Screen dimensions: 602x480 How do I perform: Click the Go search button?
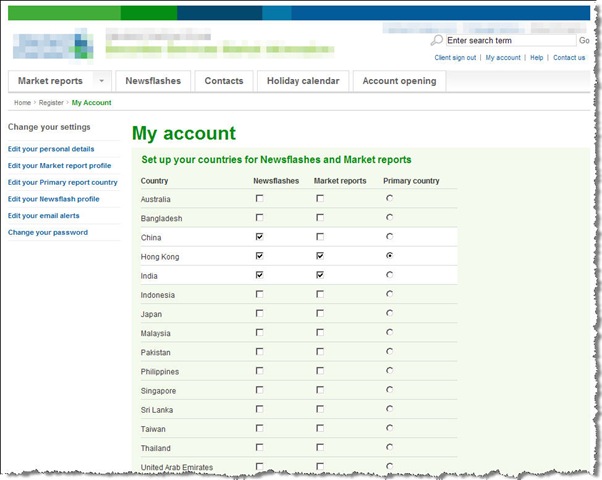pos(584,40)
